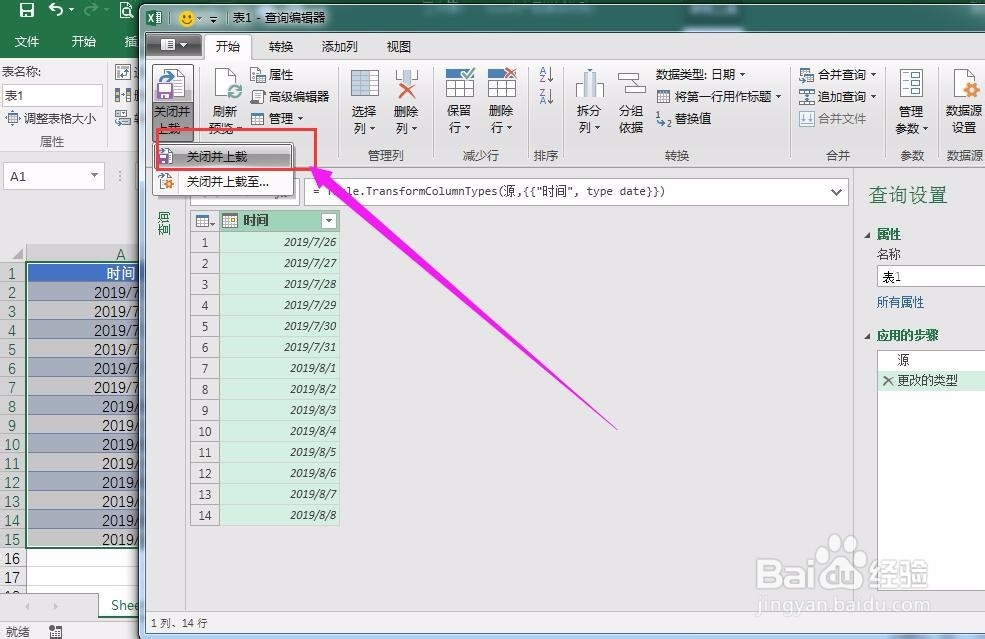The height and width of the screenshot is (639, 985).
Task: Click Excel column A header
Action: pyautogui.click(x=82, y=254)
